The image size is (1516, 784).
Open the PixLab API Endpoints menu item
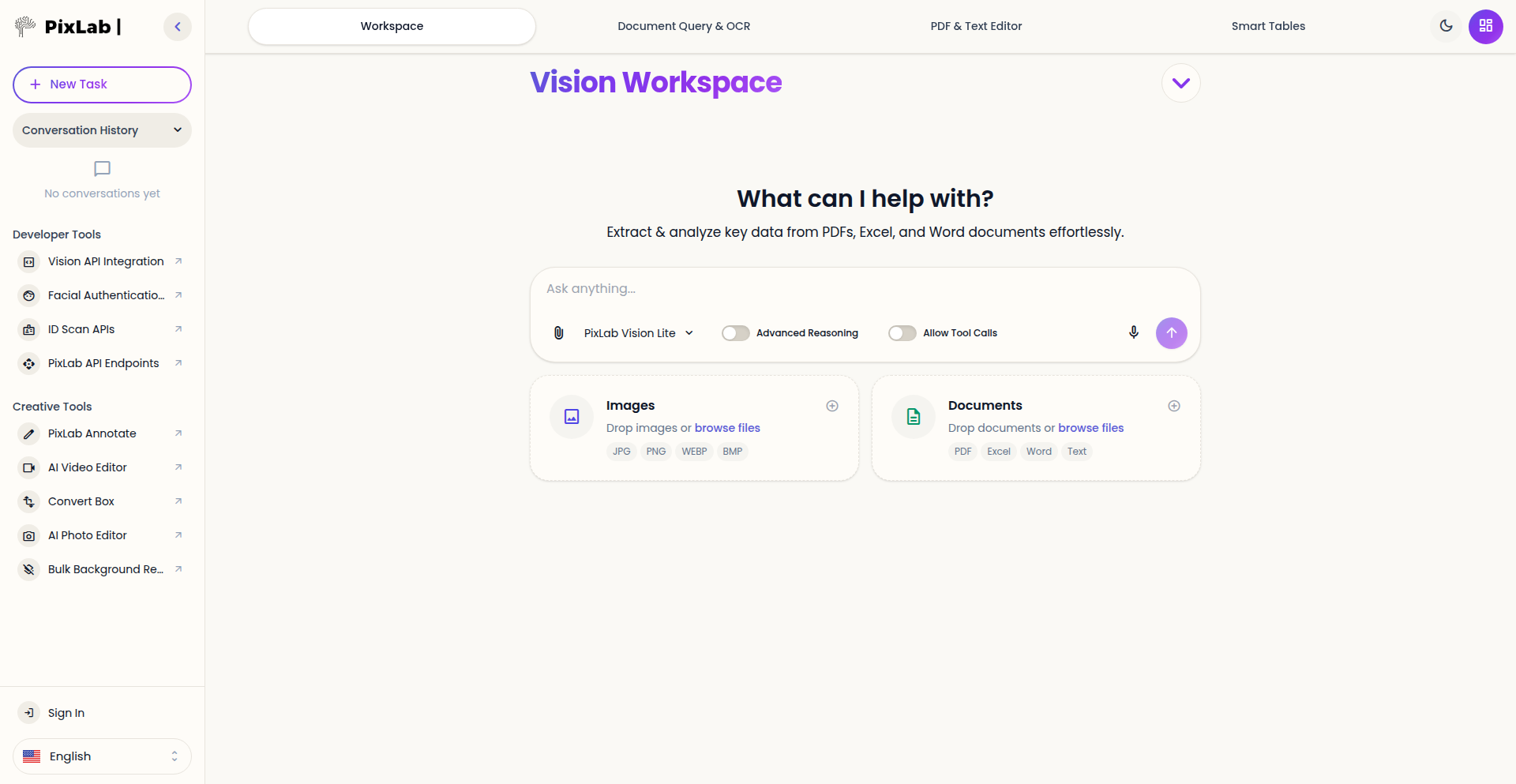coord(102,363)
